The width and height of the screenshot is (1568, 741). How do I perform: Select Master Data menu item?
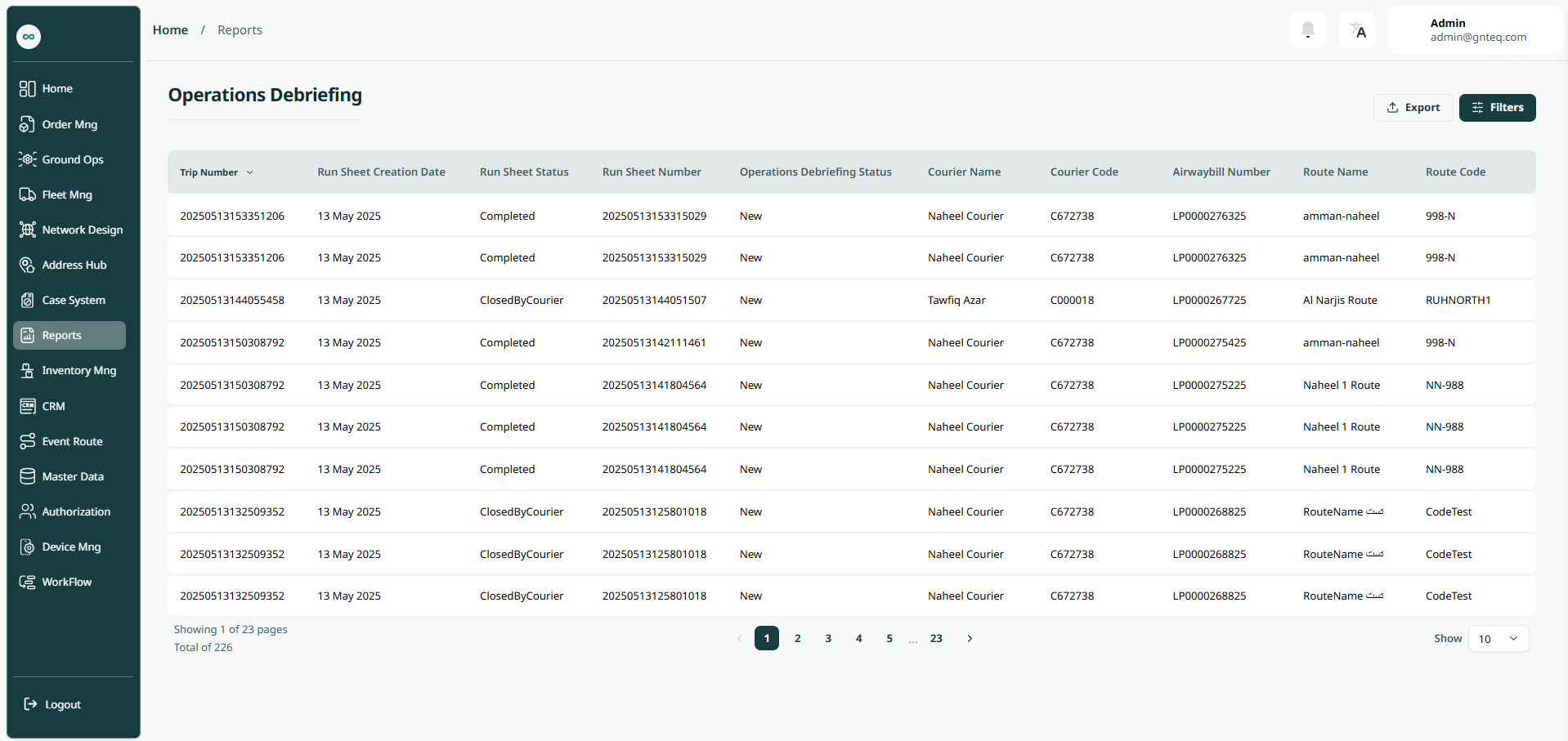pyautogui.click(x=72, y=476)
